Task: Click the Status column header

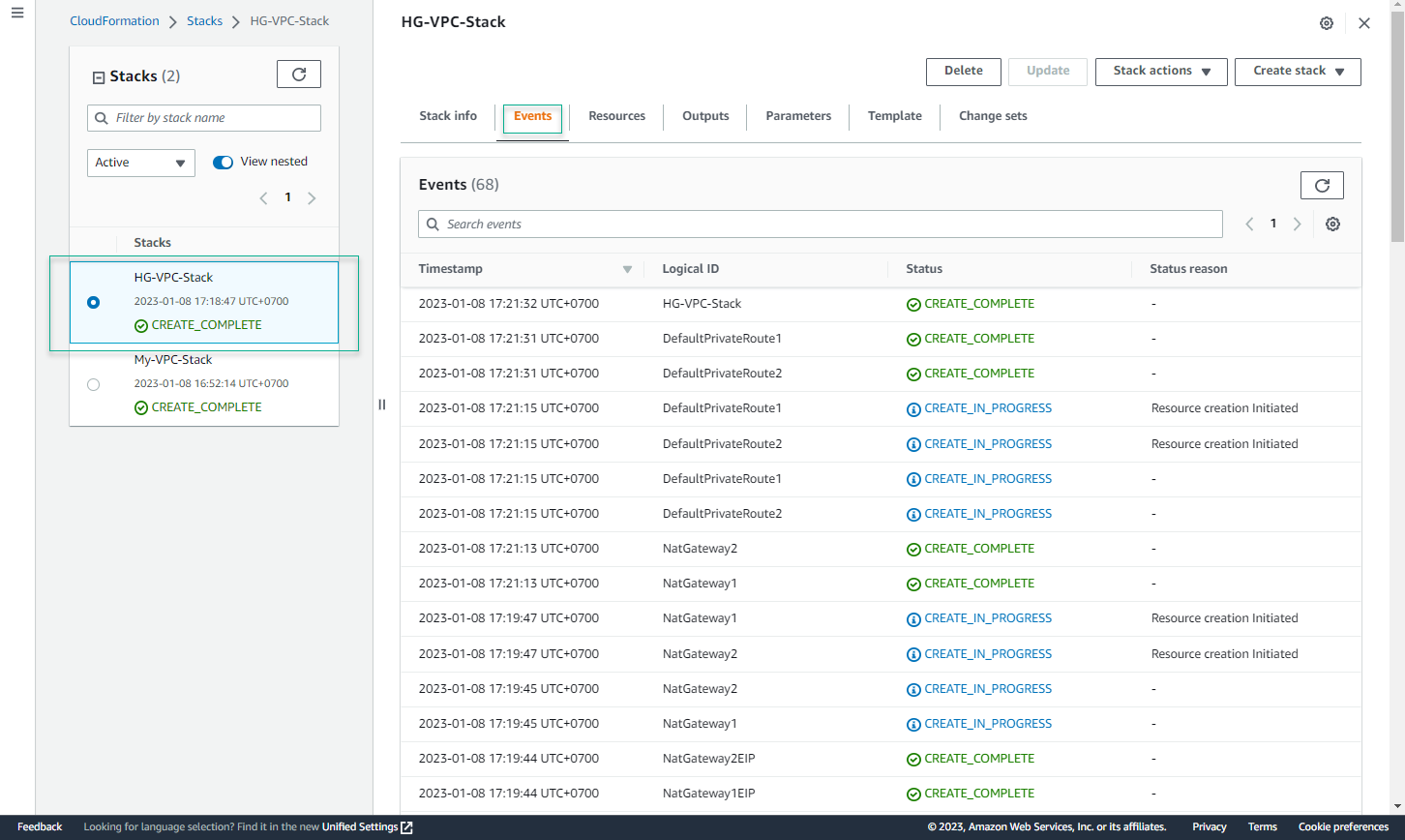Action: click(x=924, y=269)
